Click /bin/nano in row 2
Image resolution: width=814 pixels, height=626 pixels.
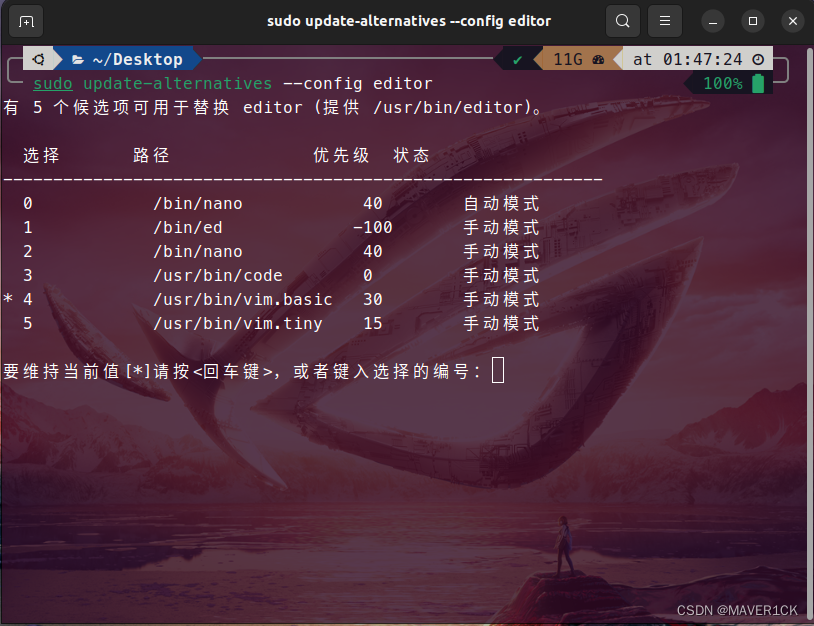point(198,252)
